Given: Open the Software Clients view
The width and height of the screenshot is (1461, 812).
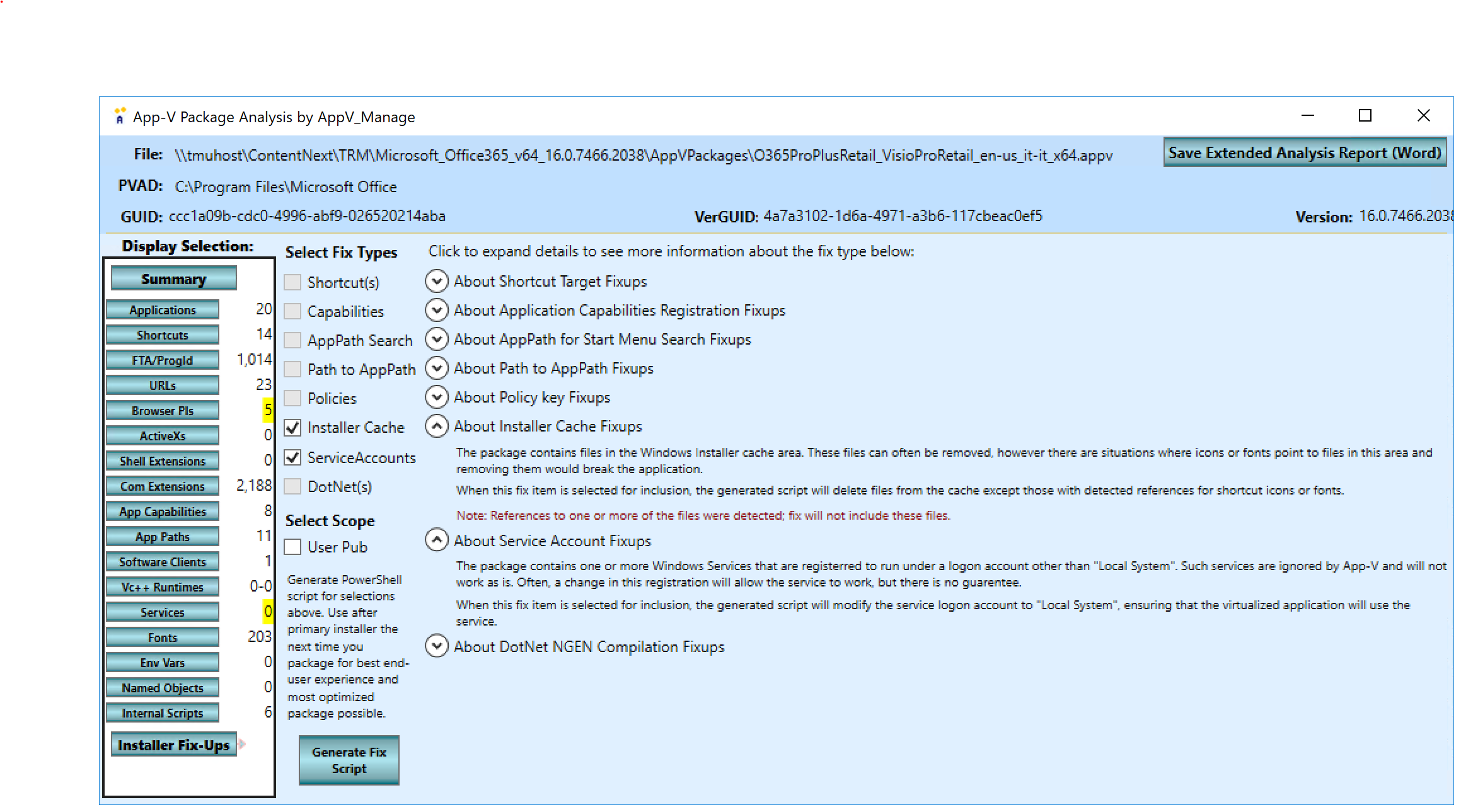Looking at the screenshot, I should (x=163, y=561).
